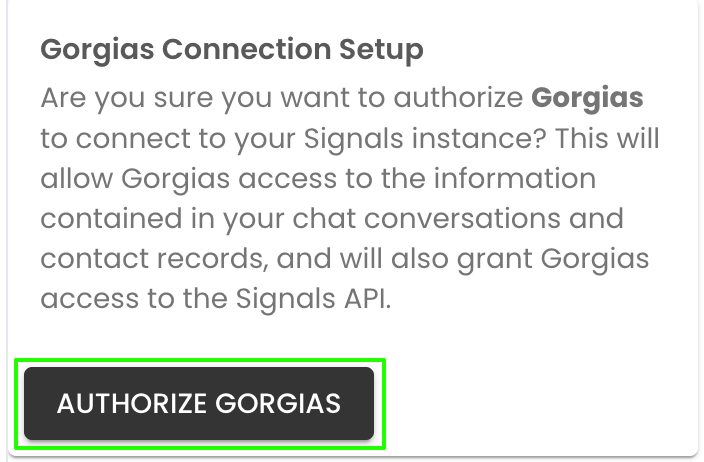The image size is (704, 462).
Task: Click the 'contact records' phrase
Action: [x=154, y=259]
